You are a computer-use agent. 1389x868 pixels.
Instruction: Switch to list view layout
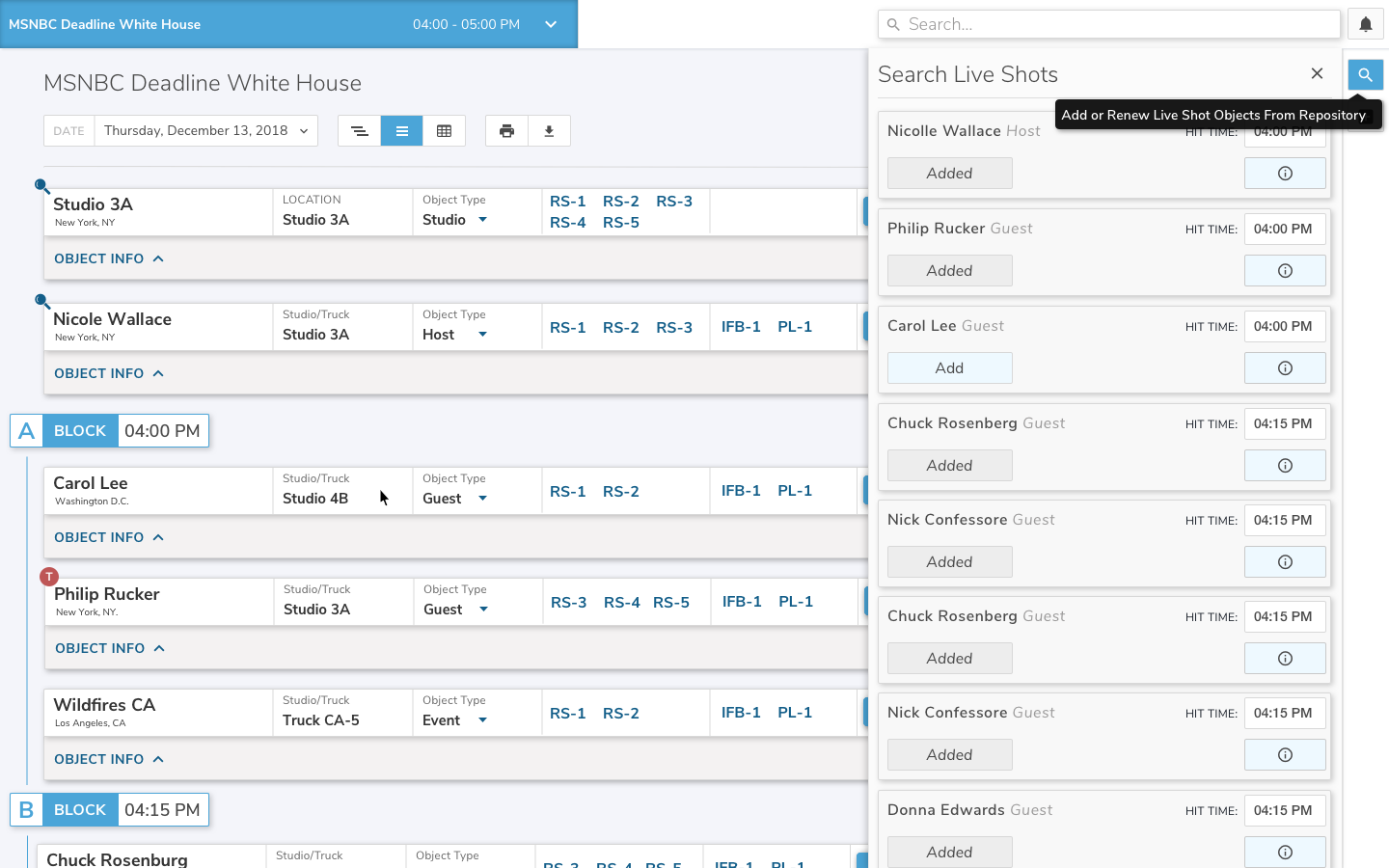402,131
